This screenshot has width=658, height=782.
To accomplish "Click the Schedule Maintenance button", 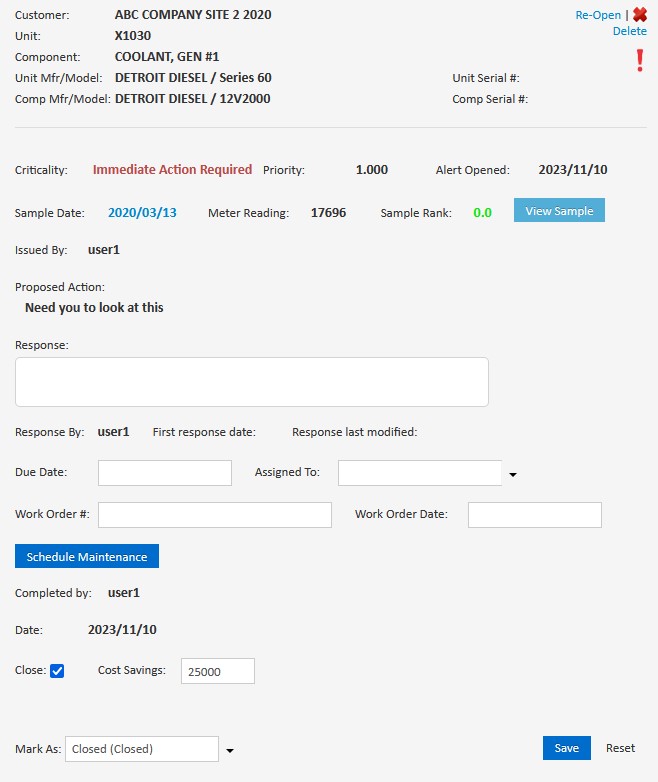I will pos(87,557).
